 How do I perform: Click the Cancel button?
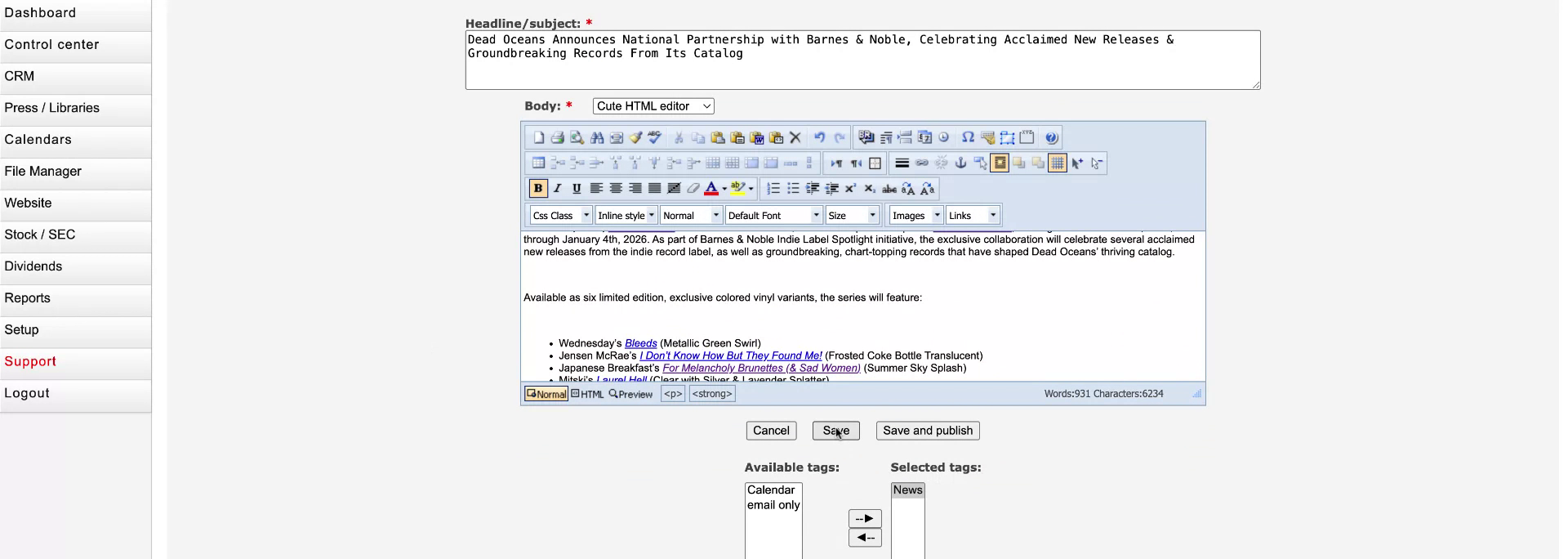[771, 431]
